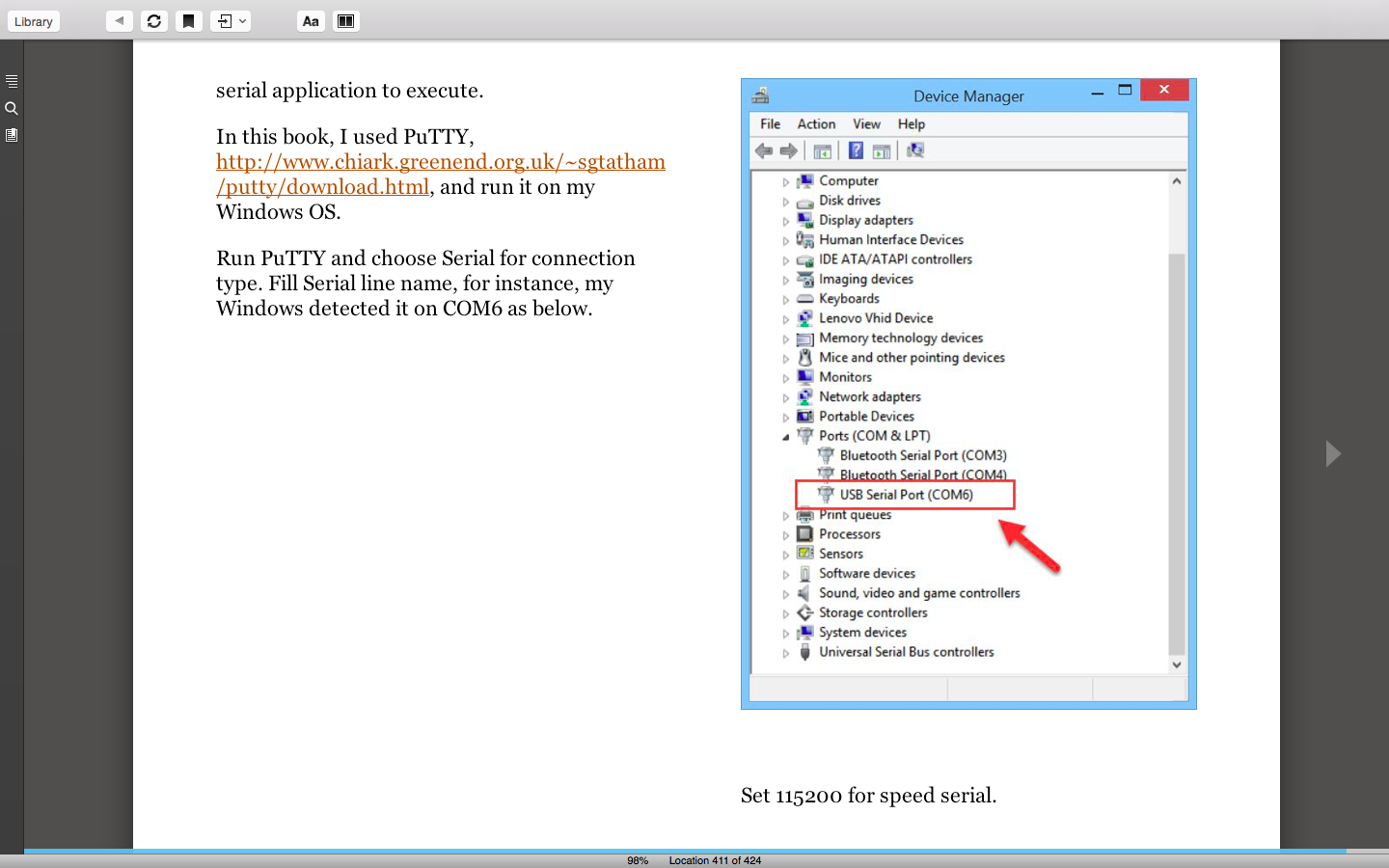
Task: Click the 'Location 411 of 424' status text
Action: pos(715,860)
